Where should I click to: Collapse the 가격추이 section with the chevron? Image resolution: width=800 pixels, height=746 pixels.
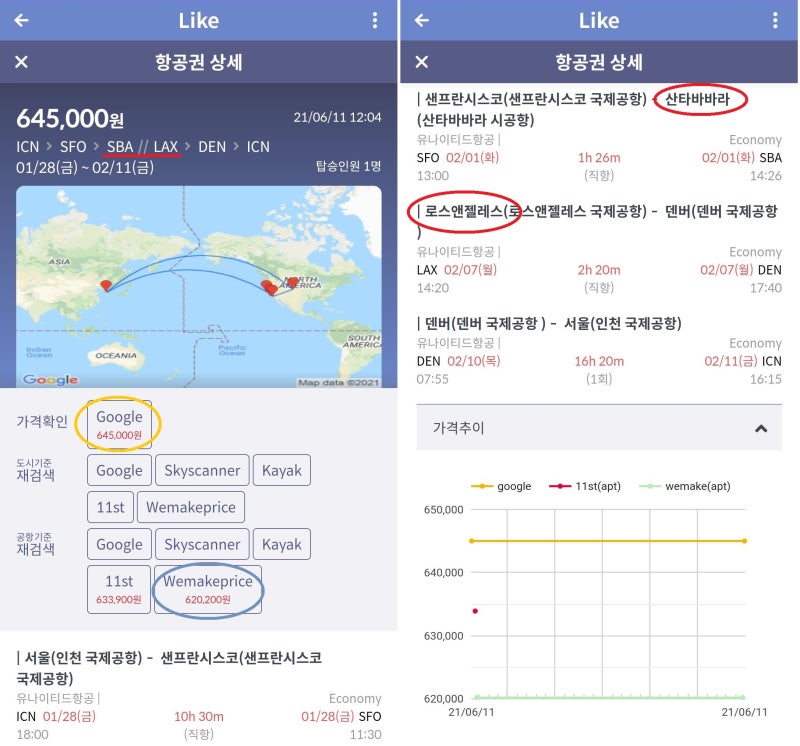(x=760, y=428)
